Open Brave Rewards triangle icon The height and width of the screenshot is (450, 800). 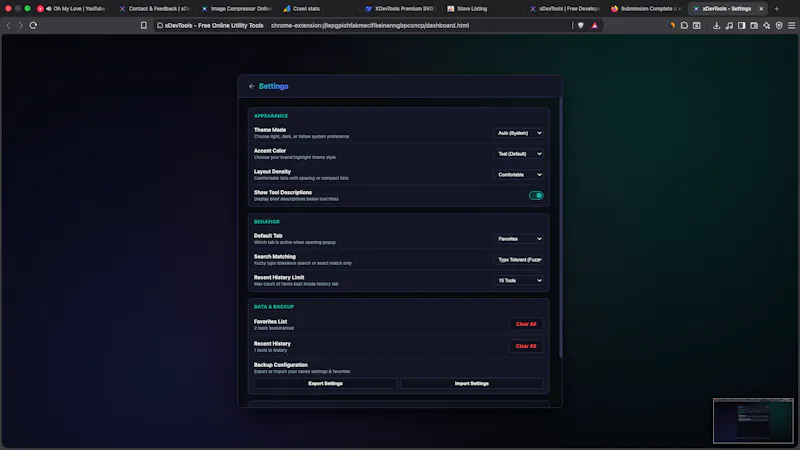tap(594, 25)
